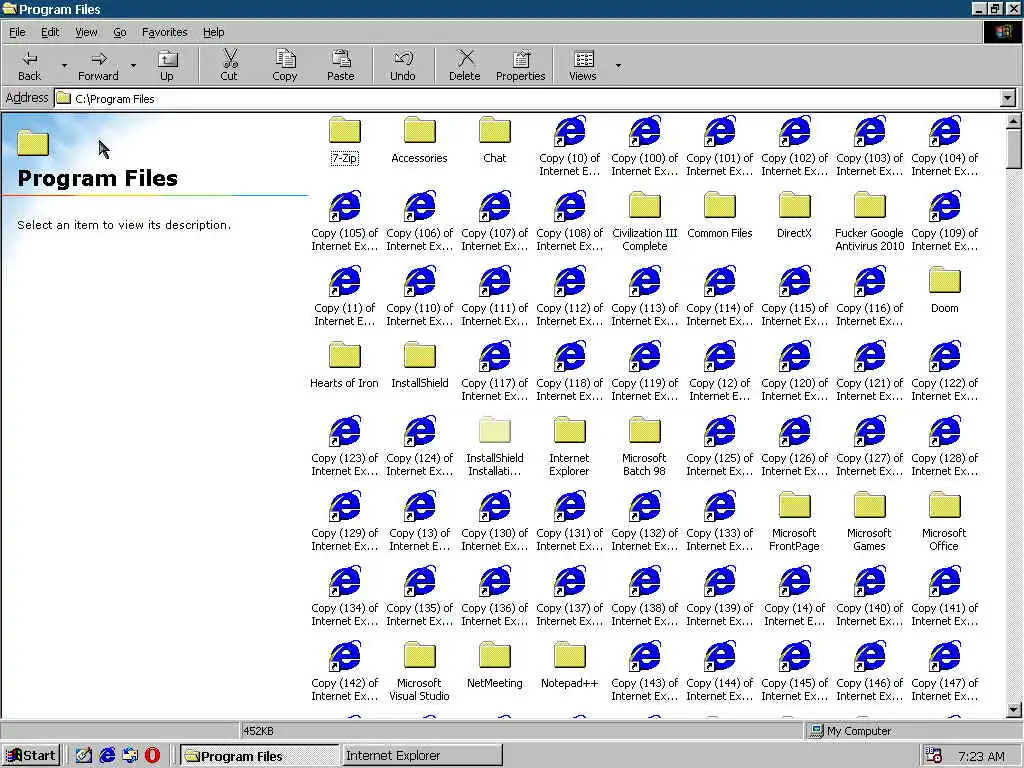Launch Internet Explorer from Quick Launch
Image resolution: width=1024 pixels, height=768 pixels.
coord(107,756)
